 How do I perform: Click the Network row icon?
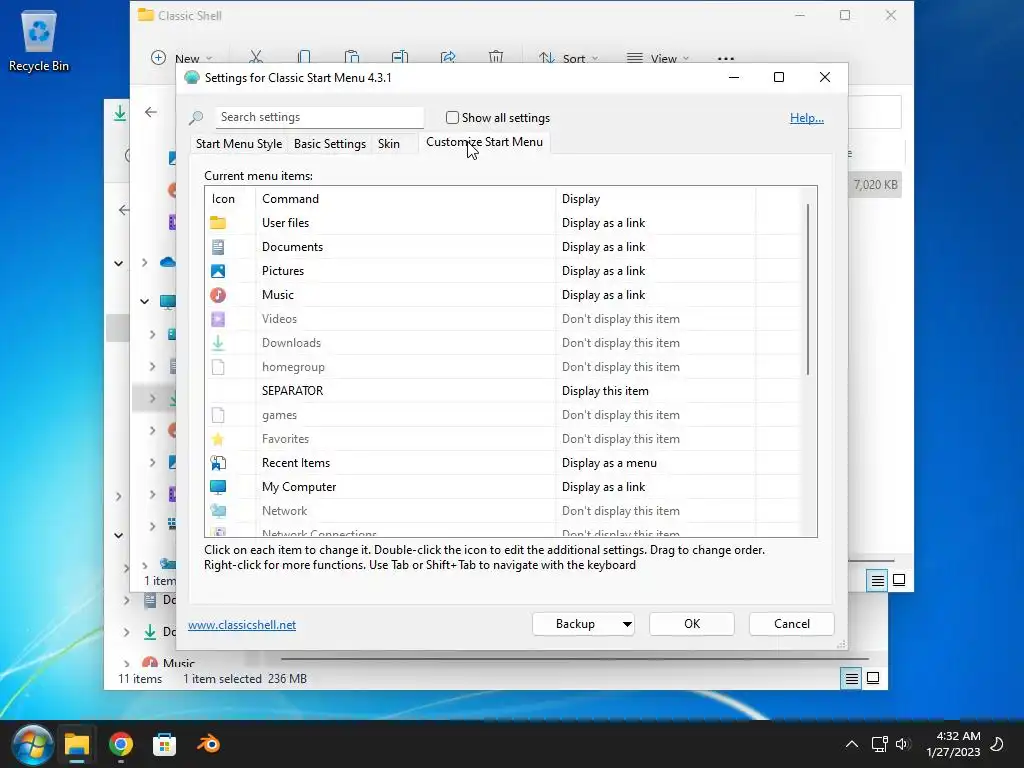218,511
